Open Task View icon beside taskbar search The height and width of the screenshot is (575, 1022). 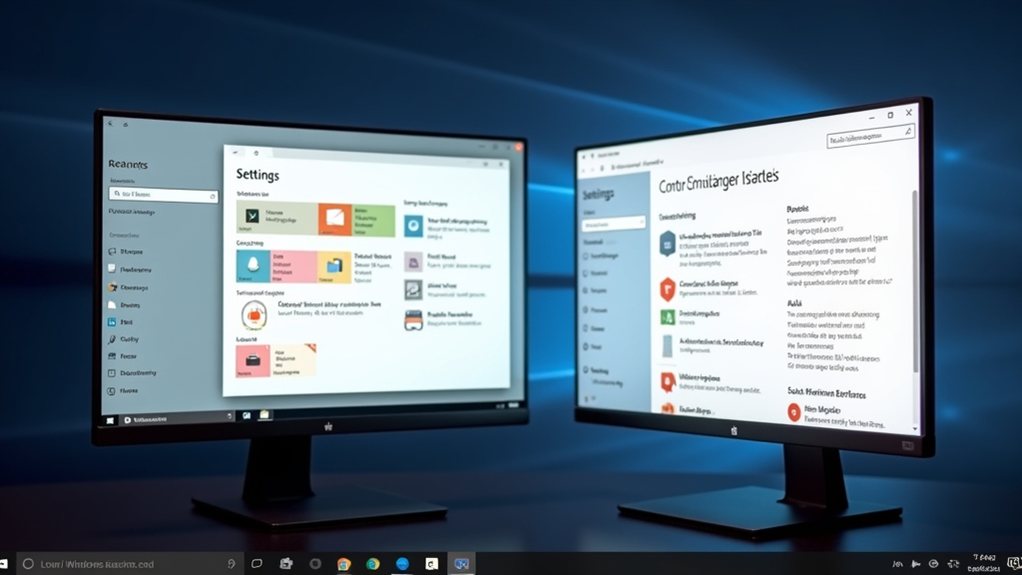tap(257, 564)
